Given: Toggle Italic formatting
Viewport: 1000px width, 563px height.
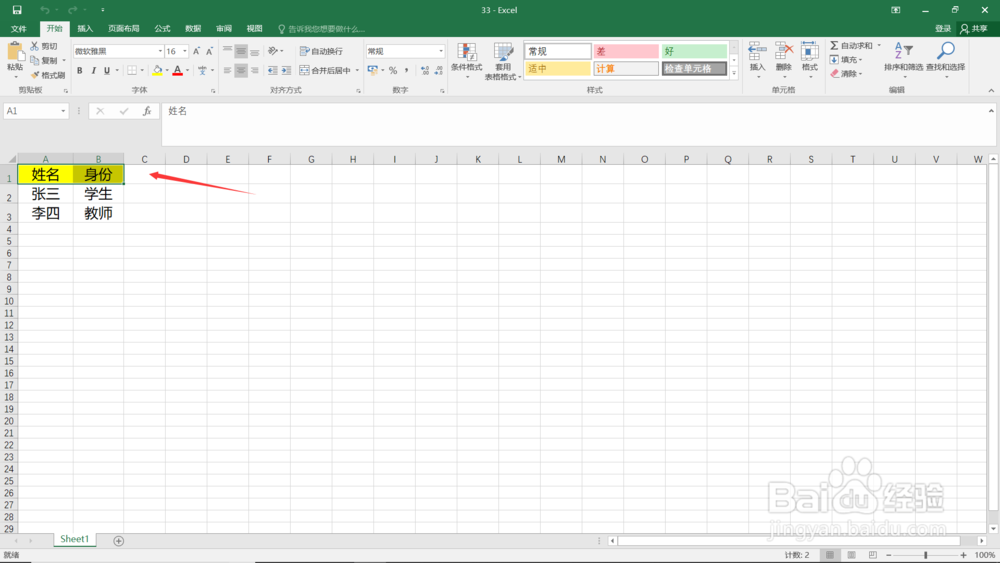Looking at the screenshot, I should click(x=93, y=70).
